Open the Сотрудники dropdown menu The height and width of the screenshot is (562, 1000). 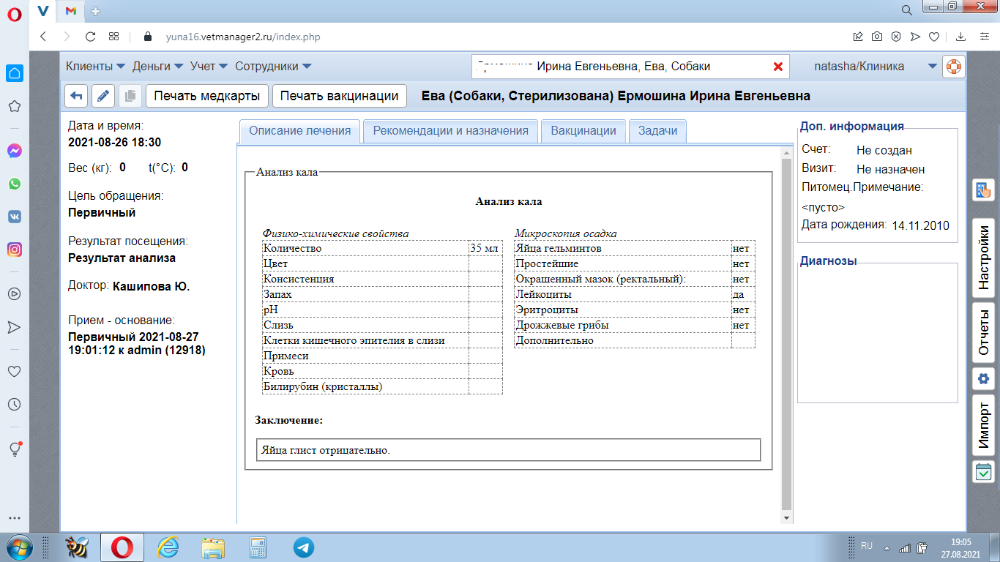[x=273, y=66]
